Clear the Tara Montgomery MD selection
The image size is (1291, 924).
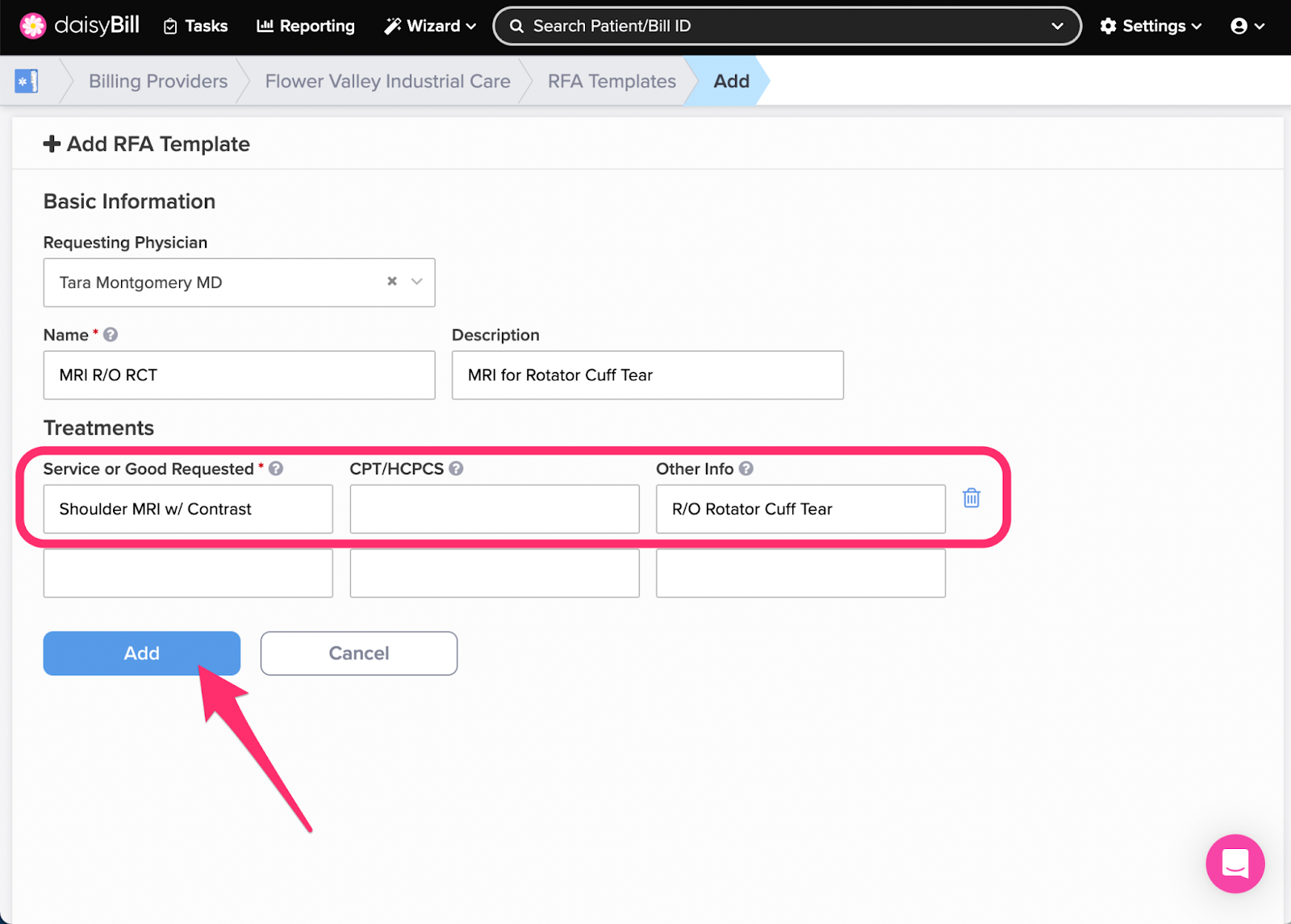392,282
